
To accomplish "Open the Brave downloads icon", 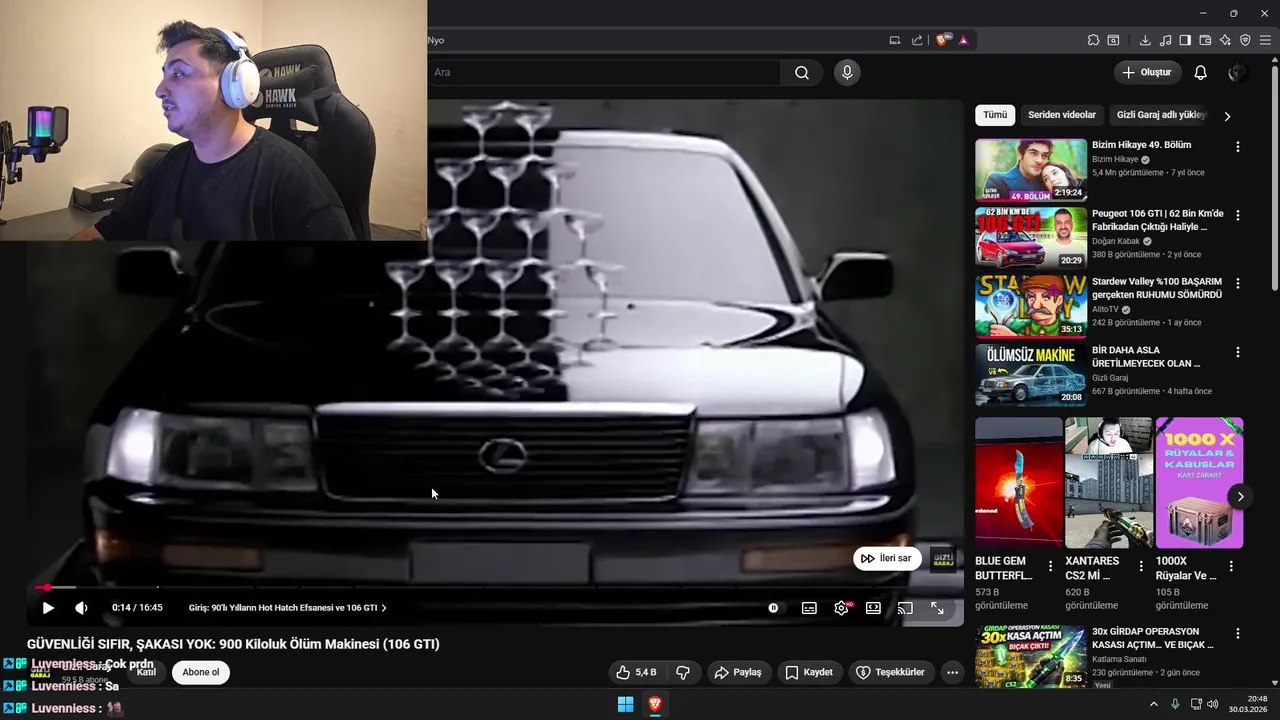I will [x=1145, y=40].
